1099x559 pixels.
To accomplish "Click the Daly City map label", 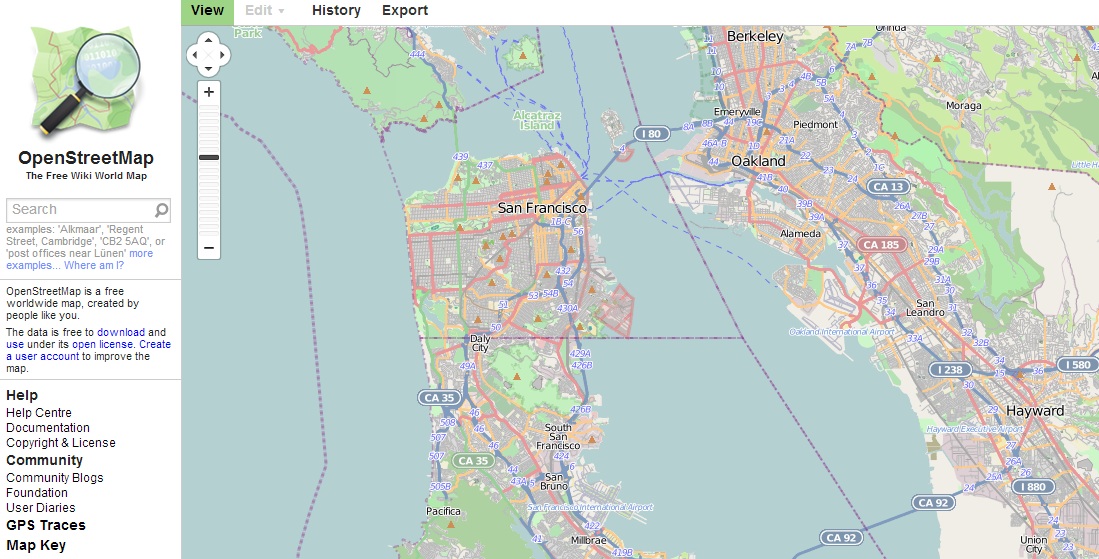I will coord(480,343).
